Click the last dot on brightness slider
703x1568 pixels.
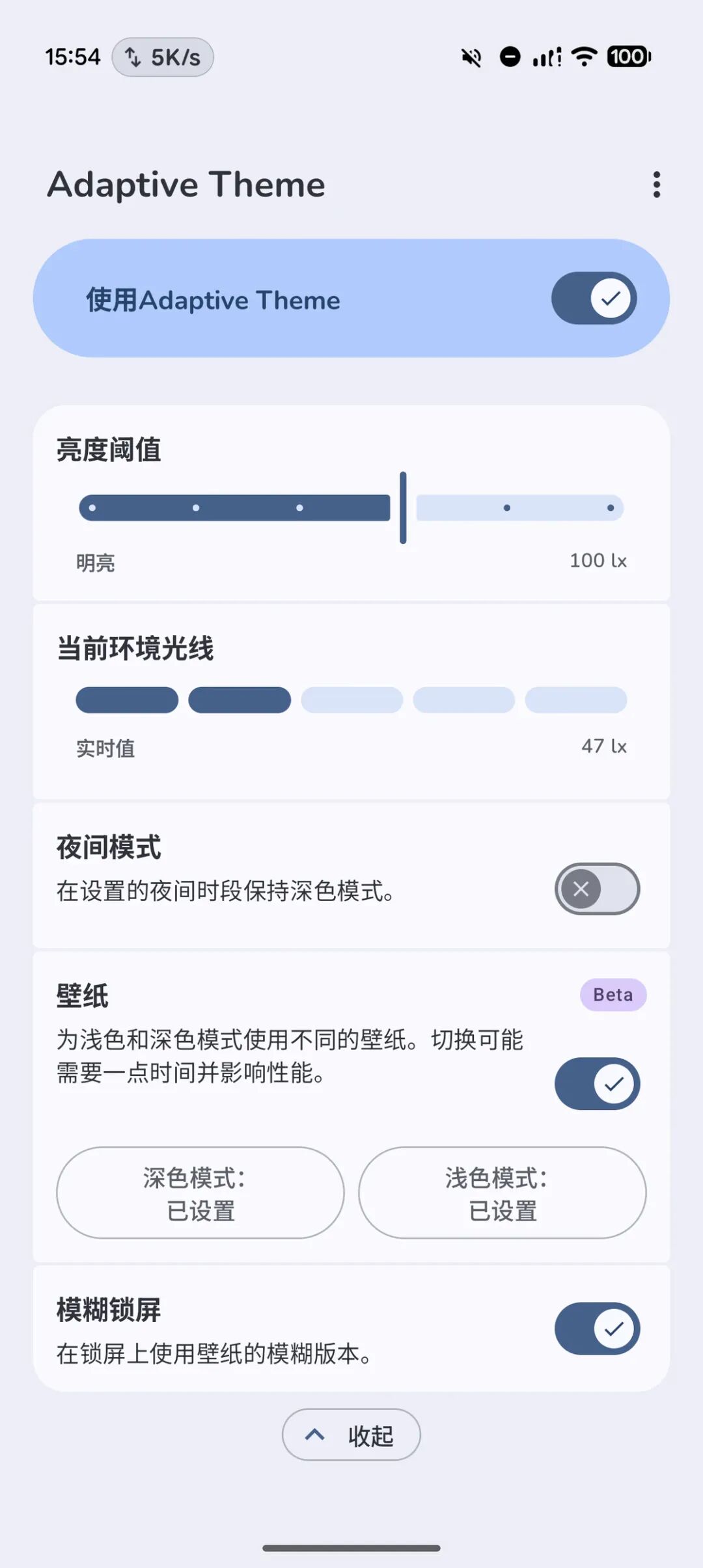[x=611, y=508]
